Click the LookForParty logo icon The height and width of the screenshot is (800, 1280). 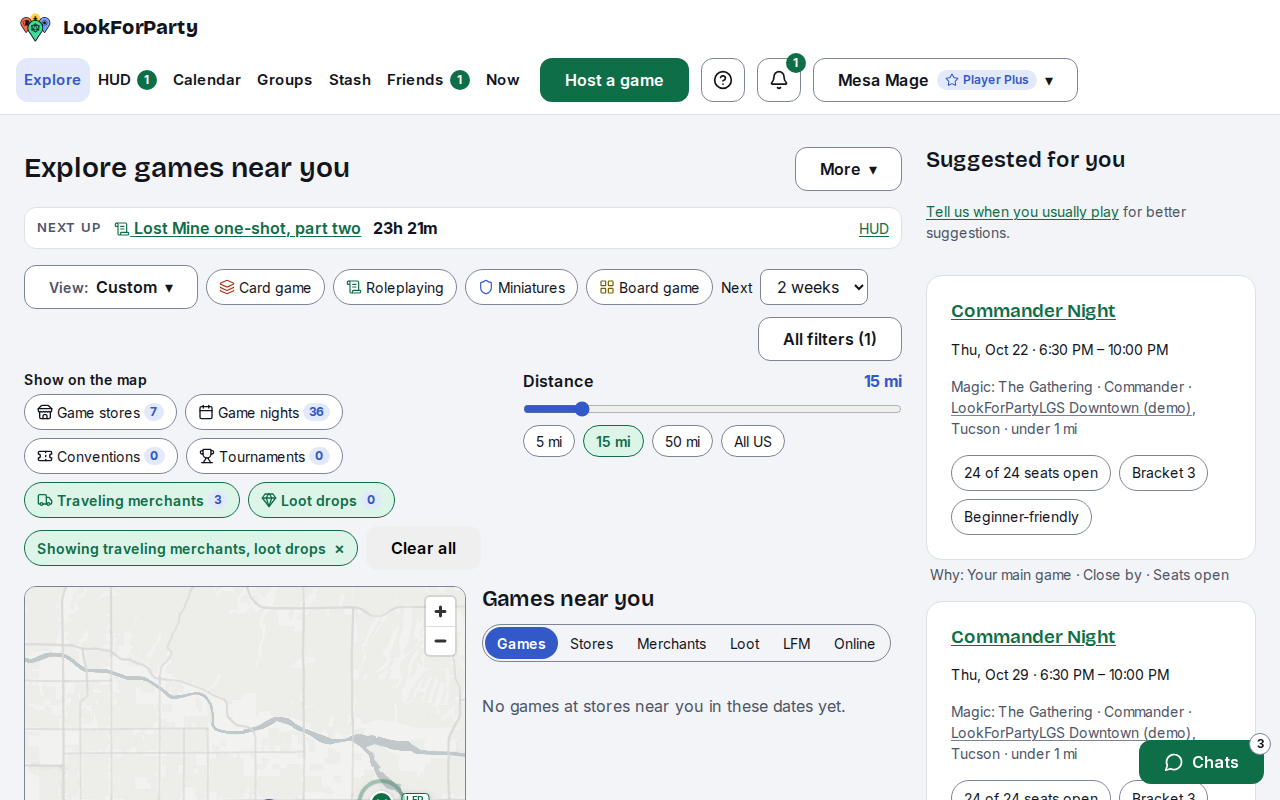pyautogui.click(x=35, y=27)
